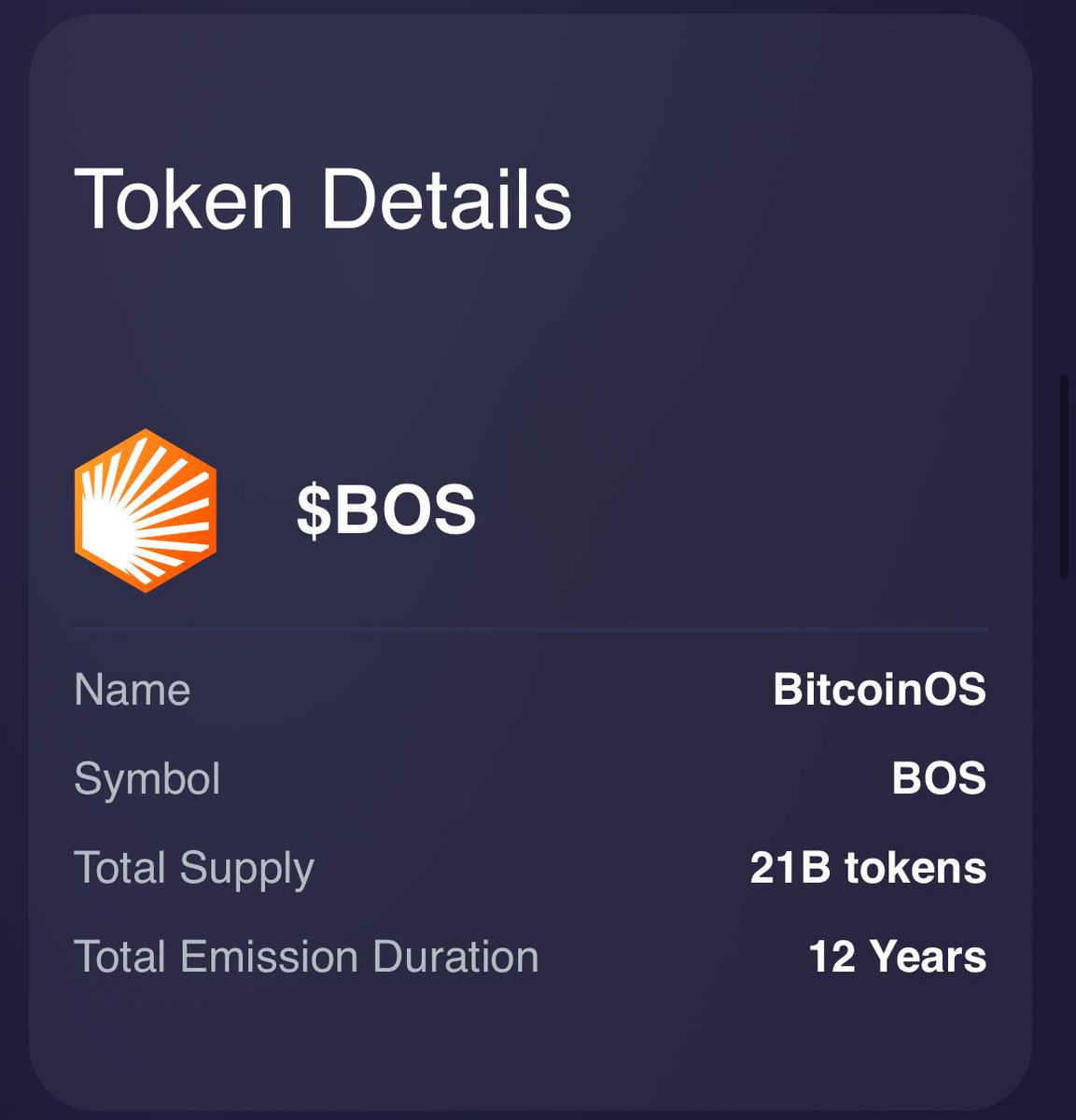Click the Symbol row label
Screen dimensions: 1076x1120
[x=147, y=779]
